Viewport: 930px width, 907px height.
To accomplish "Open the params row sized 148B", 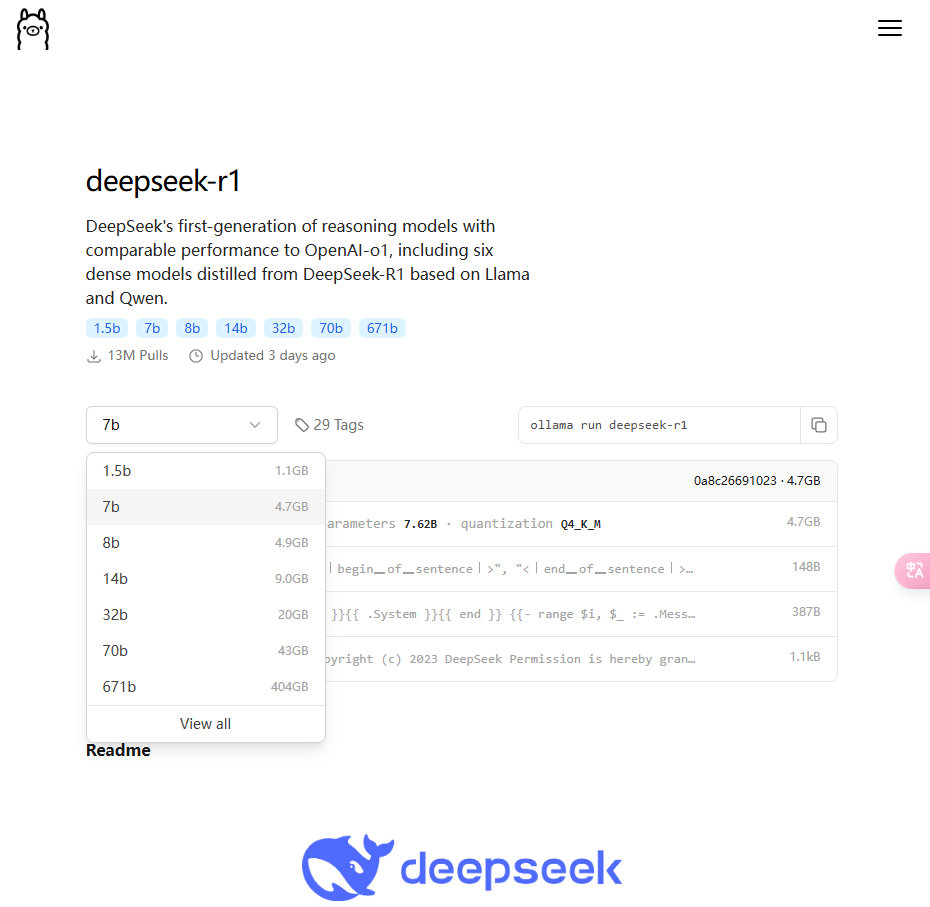I will [581, 569].
